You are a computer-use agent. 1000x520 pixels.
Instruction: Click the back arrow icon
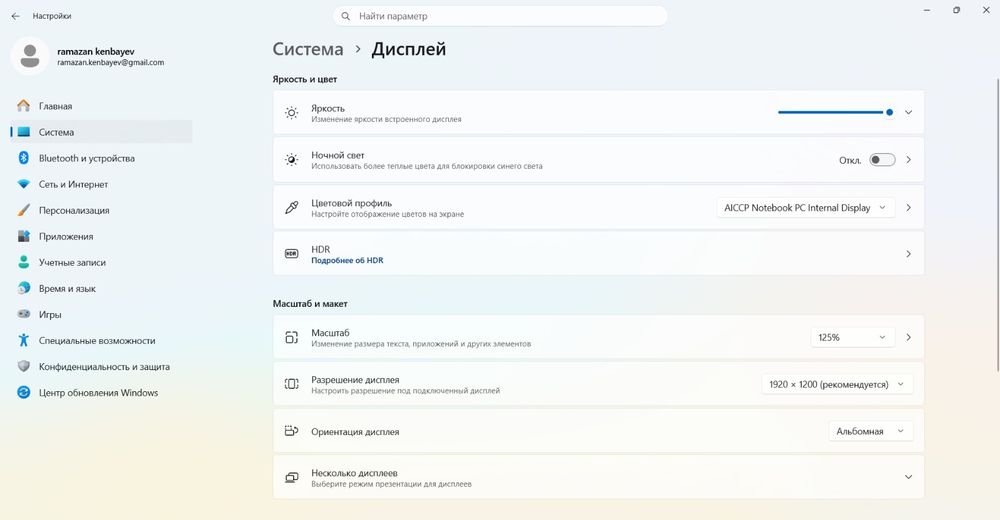pyautogui.click(x=15, y=16)
